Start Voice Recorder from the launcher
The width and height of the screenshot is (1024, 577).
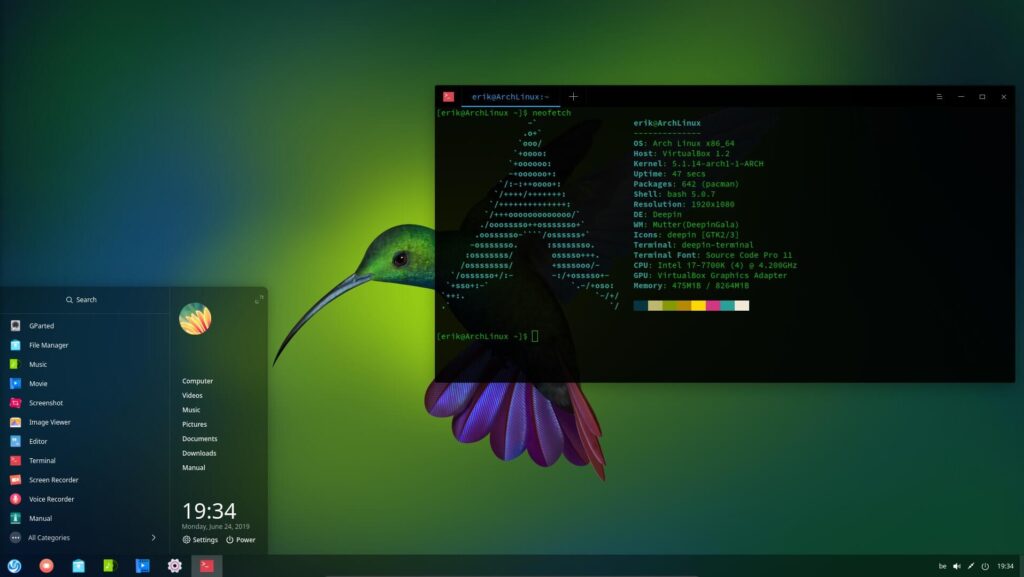tap(40, 499)
